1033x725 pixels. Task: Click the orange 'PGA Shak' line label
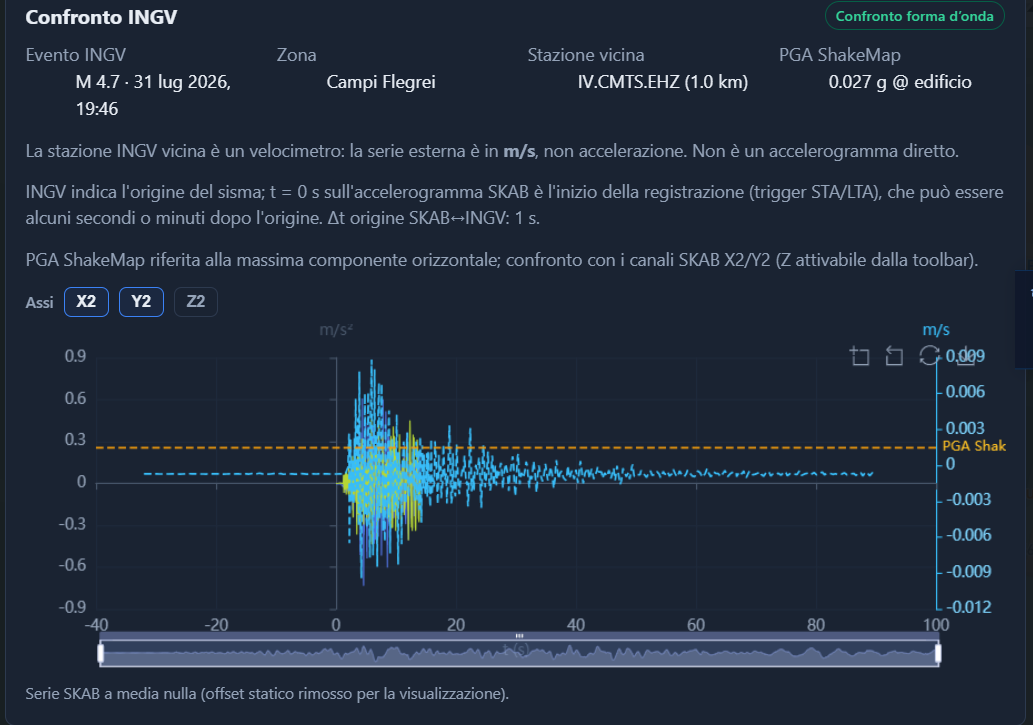974,446
